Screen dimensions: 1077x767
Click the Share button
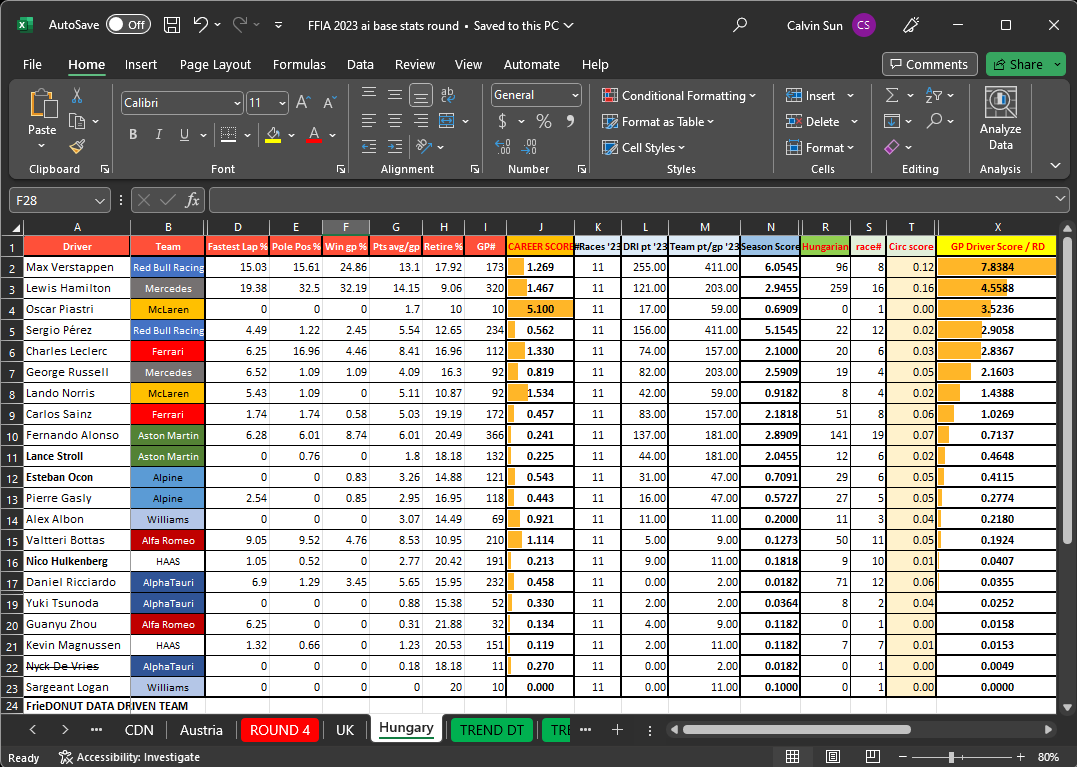[1026, 65]
